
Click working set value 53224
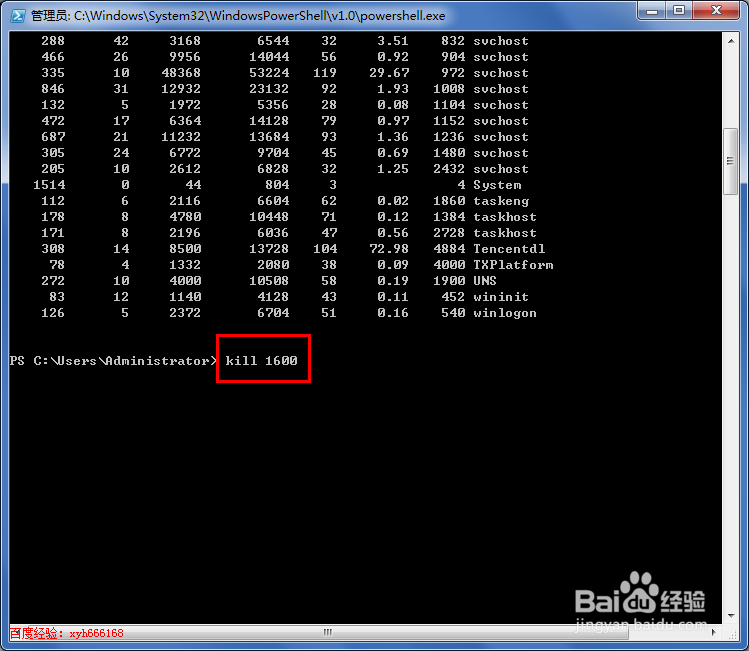[x=269, y=73]
